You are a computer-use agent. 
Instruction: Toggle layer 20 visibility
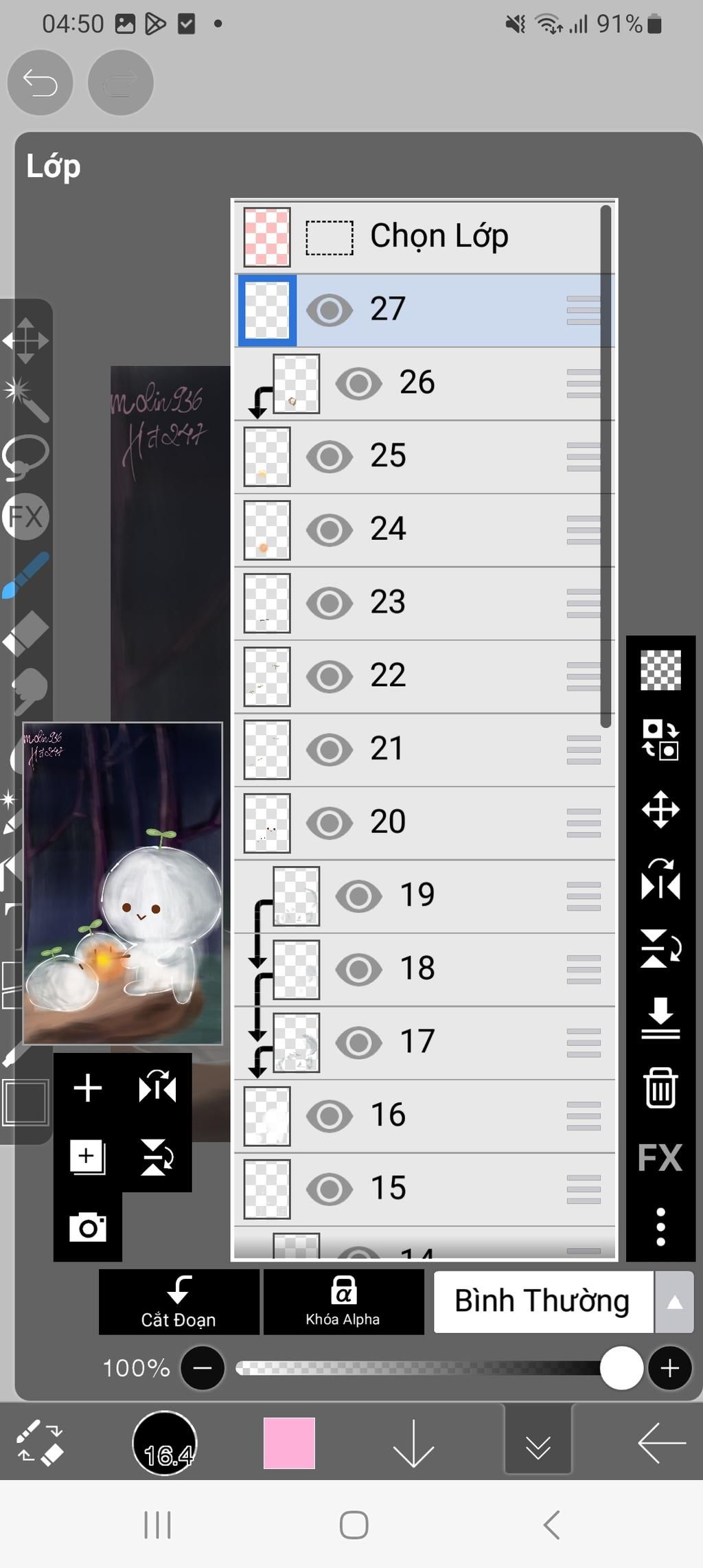pos(329,823)
